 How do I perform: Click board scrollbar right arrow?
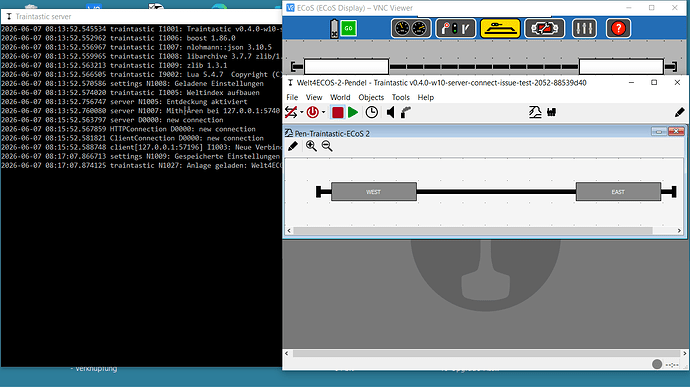click(679, 231)
